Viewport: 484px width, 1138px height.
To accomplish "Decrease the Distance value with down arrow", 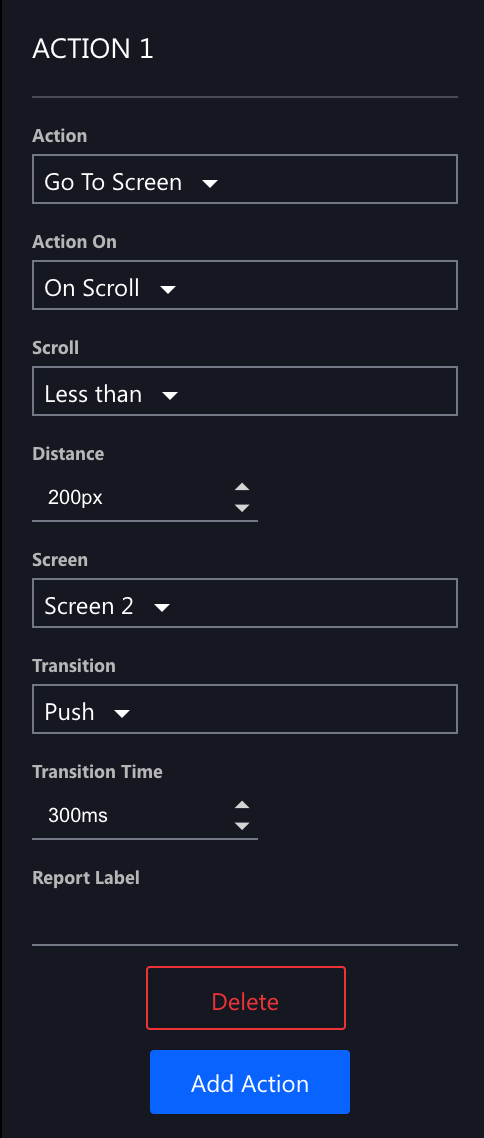I will coord(242,507).
